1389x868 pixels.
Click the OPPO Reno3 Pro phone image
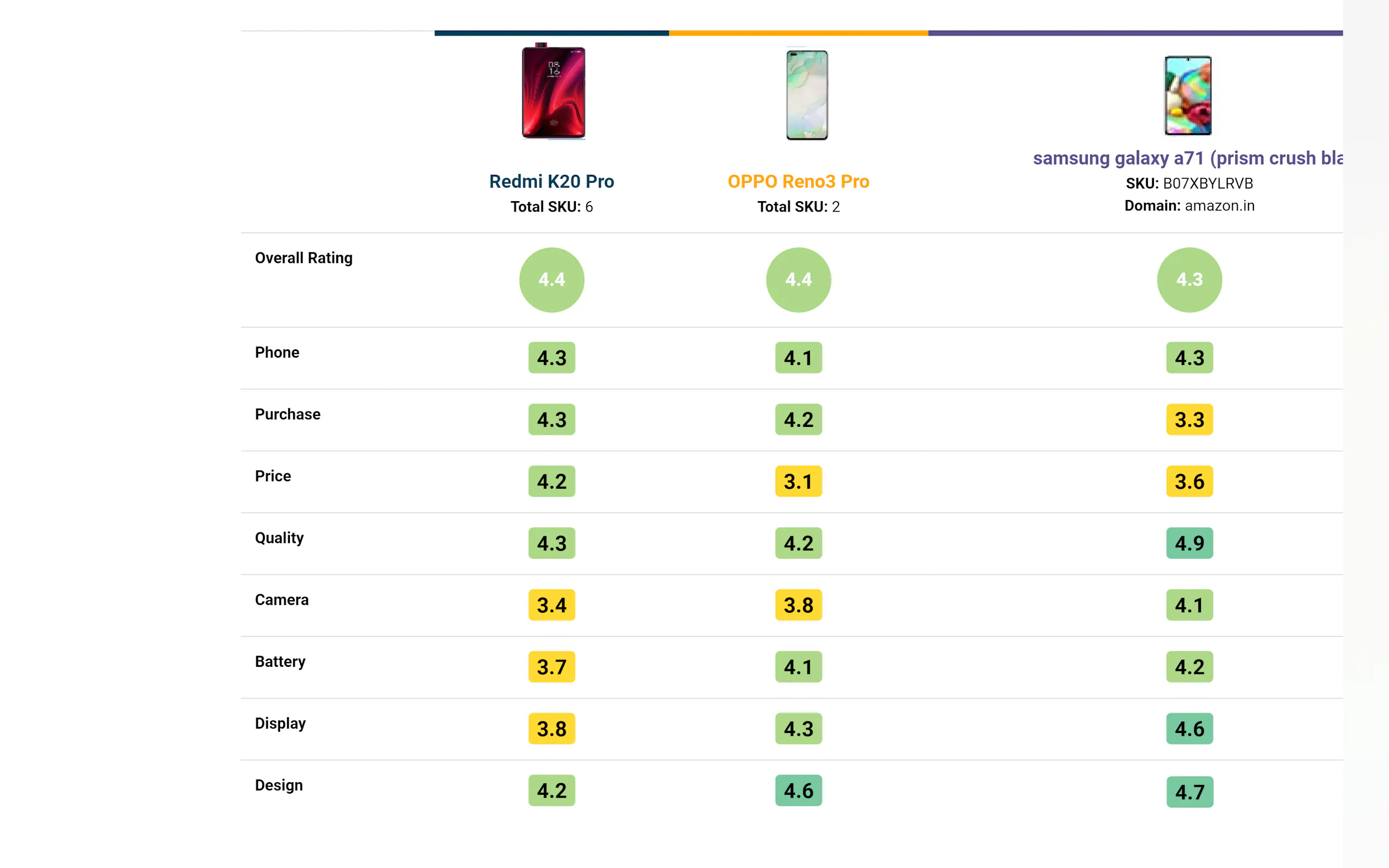[x=807, y=94]
